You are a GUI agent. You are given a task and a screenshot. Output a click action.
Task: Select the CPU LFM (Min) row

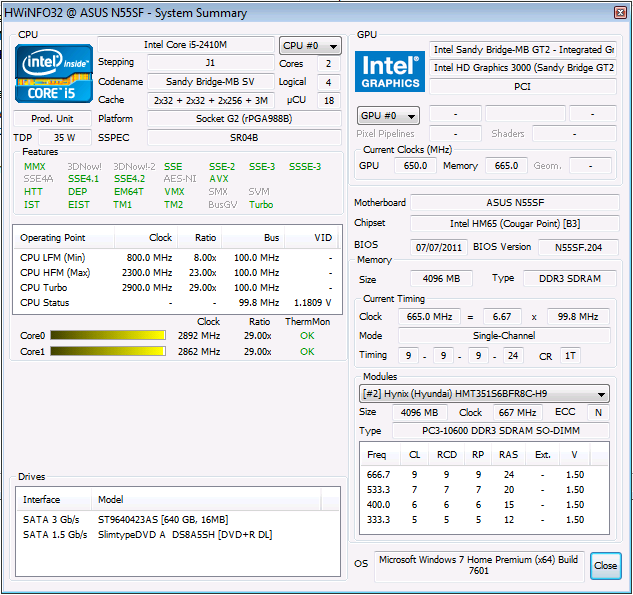pyautogui.click(x=176, y=258)
